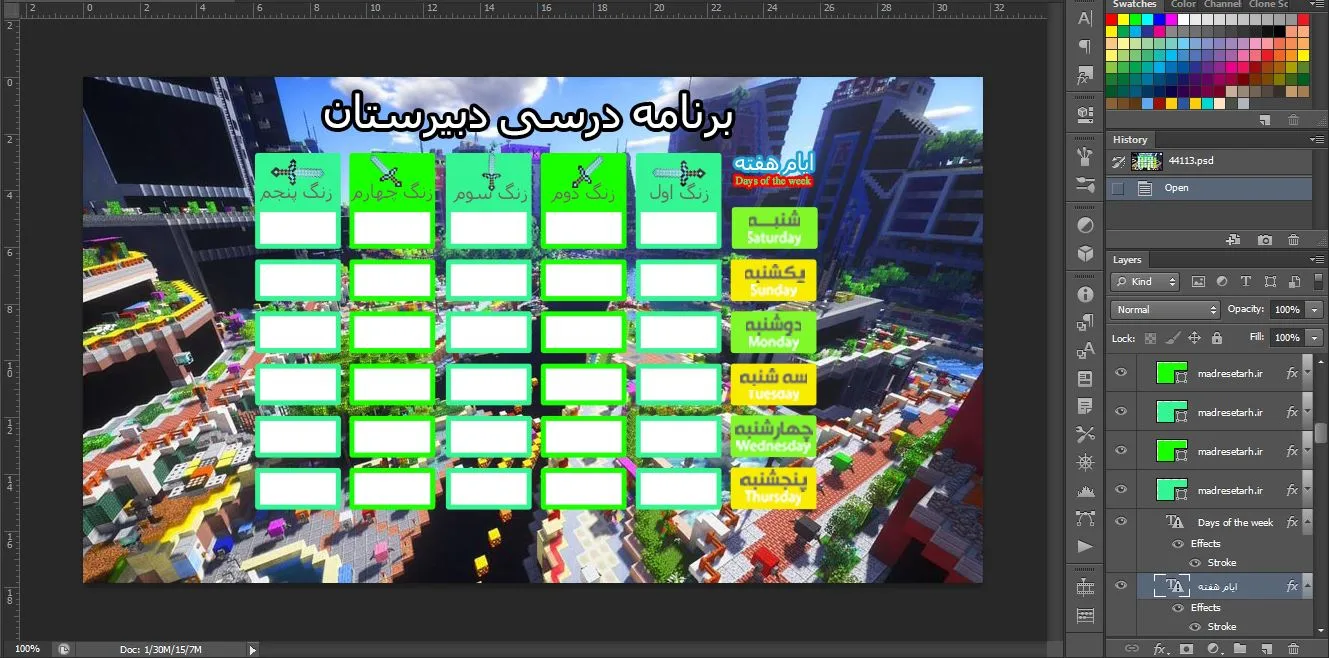1329x658 pixels.
Task: Create new snapshot in History panel
Action: pyautogui.click(x=1265, y=240)
